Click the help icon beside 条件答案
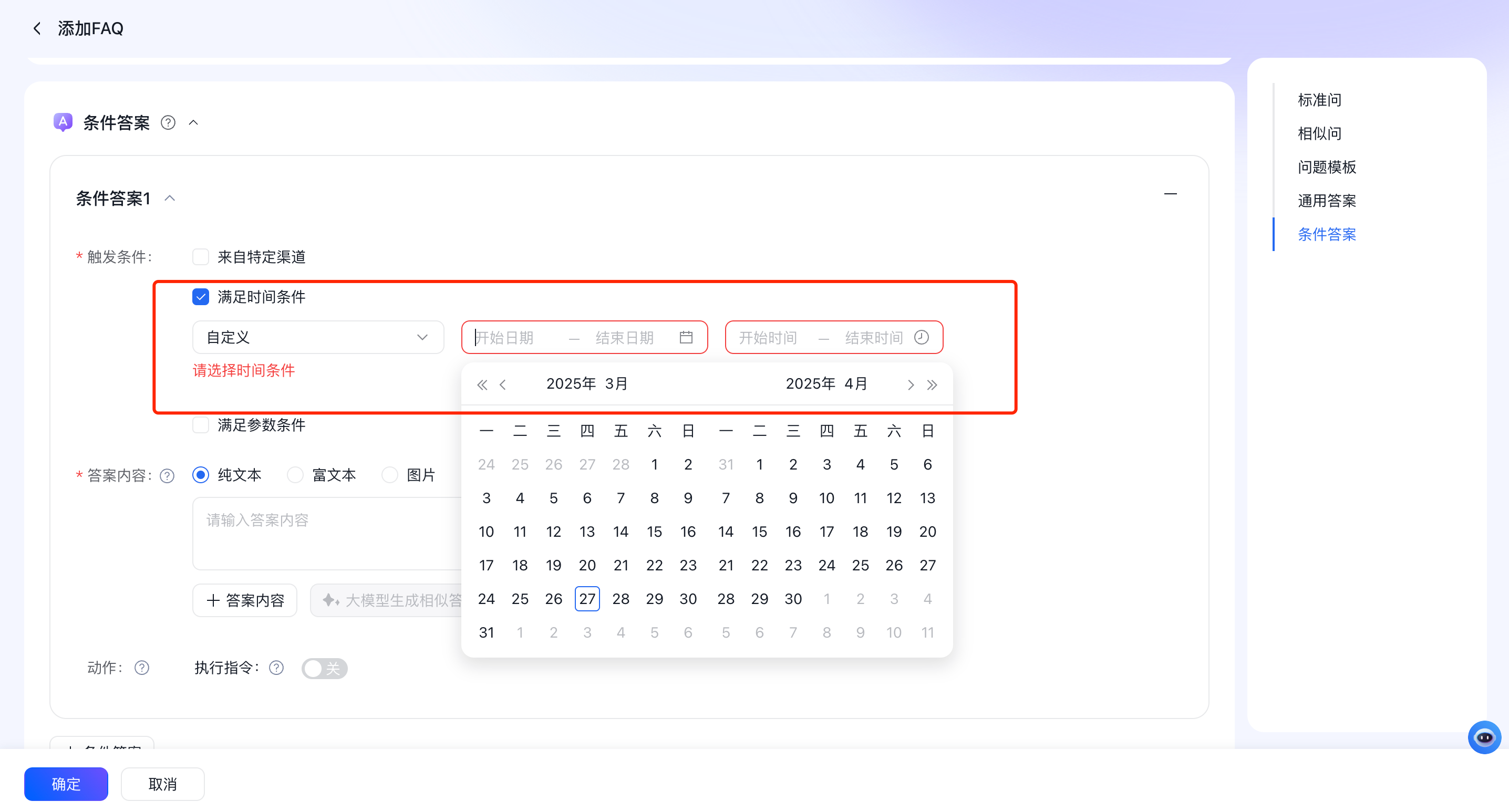This screenshot has height=812, width=1509. [168, 122]
